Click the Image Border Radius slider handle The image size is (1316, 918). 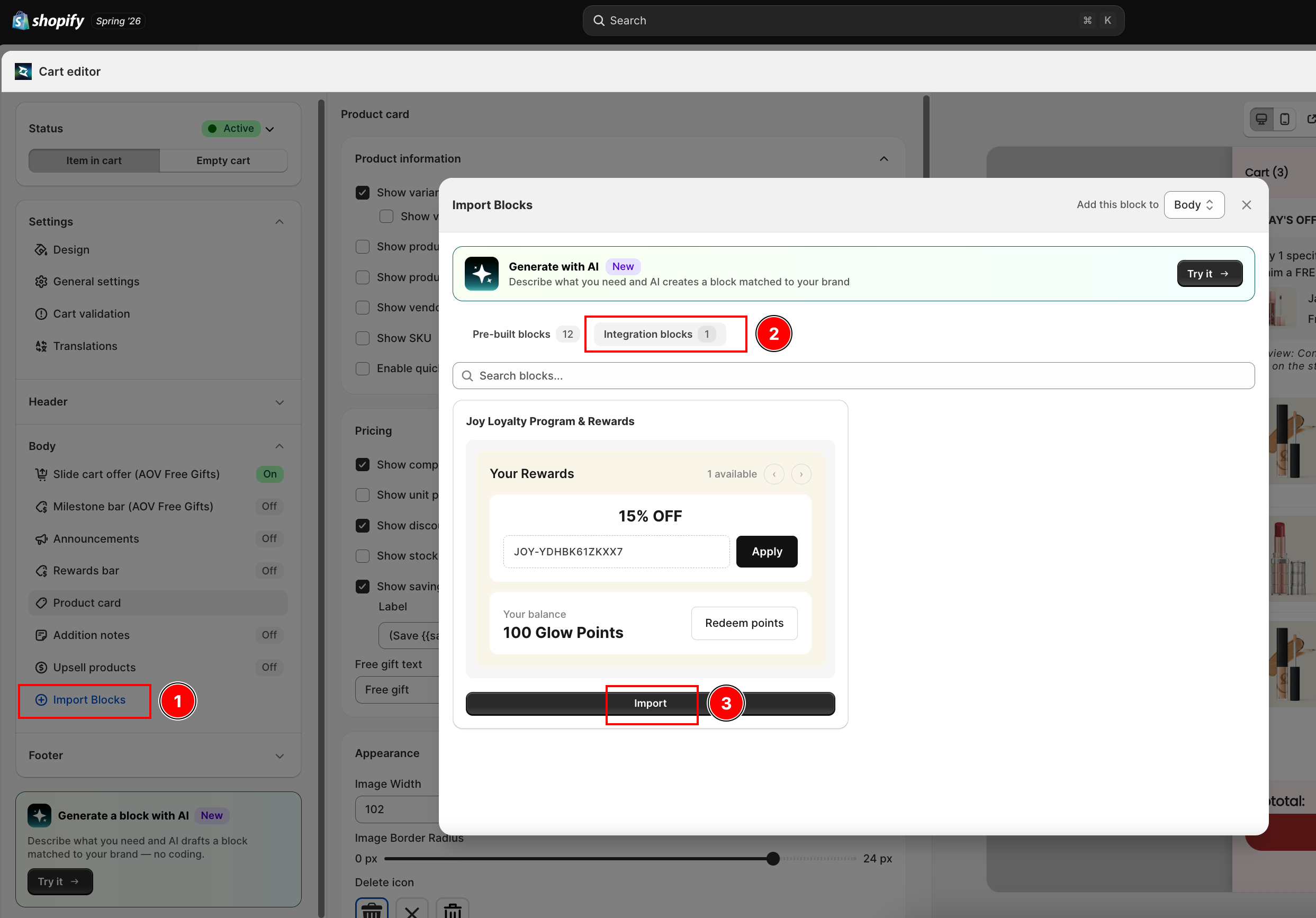[773, 859]
